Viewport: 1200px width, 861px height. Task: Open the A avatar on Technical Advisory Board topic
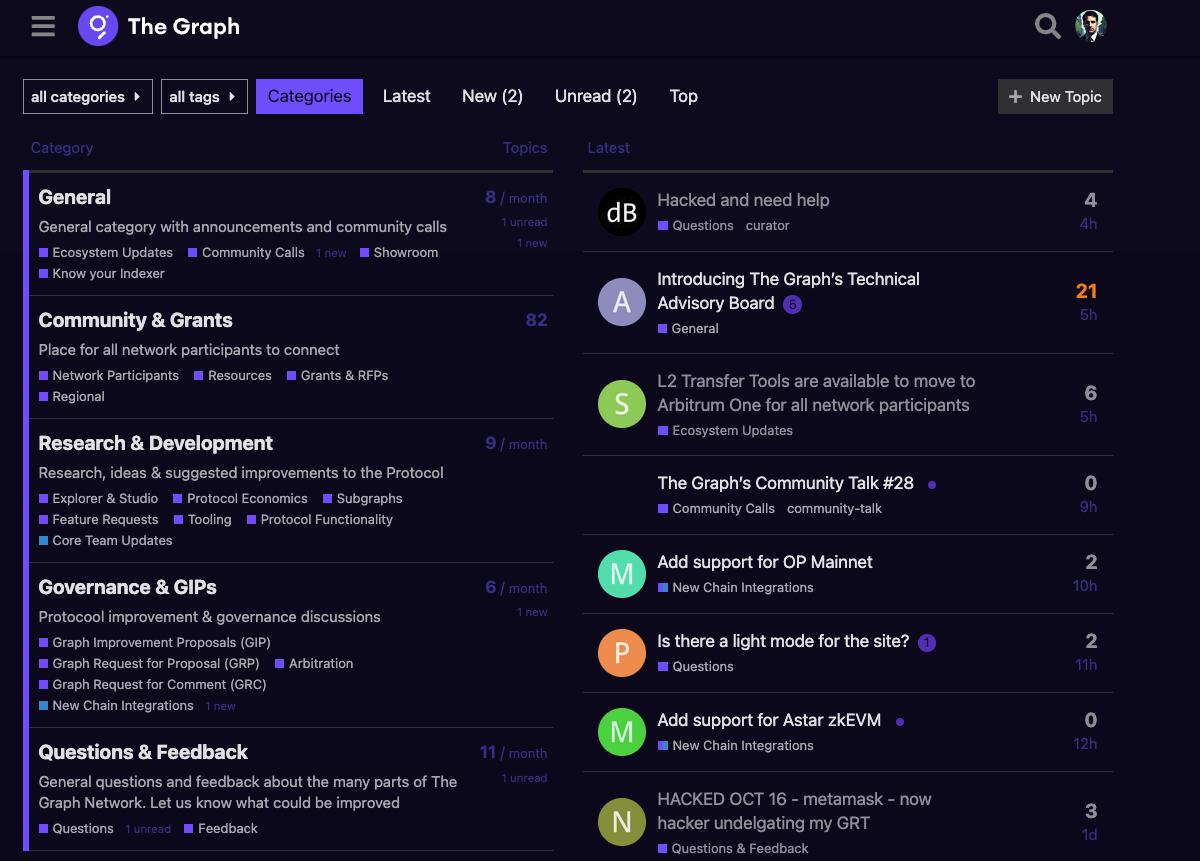coord(622,302)
